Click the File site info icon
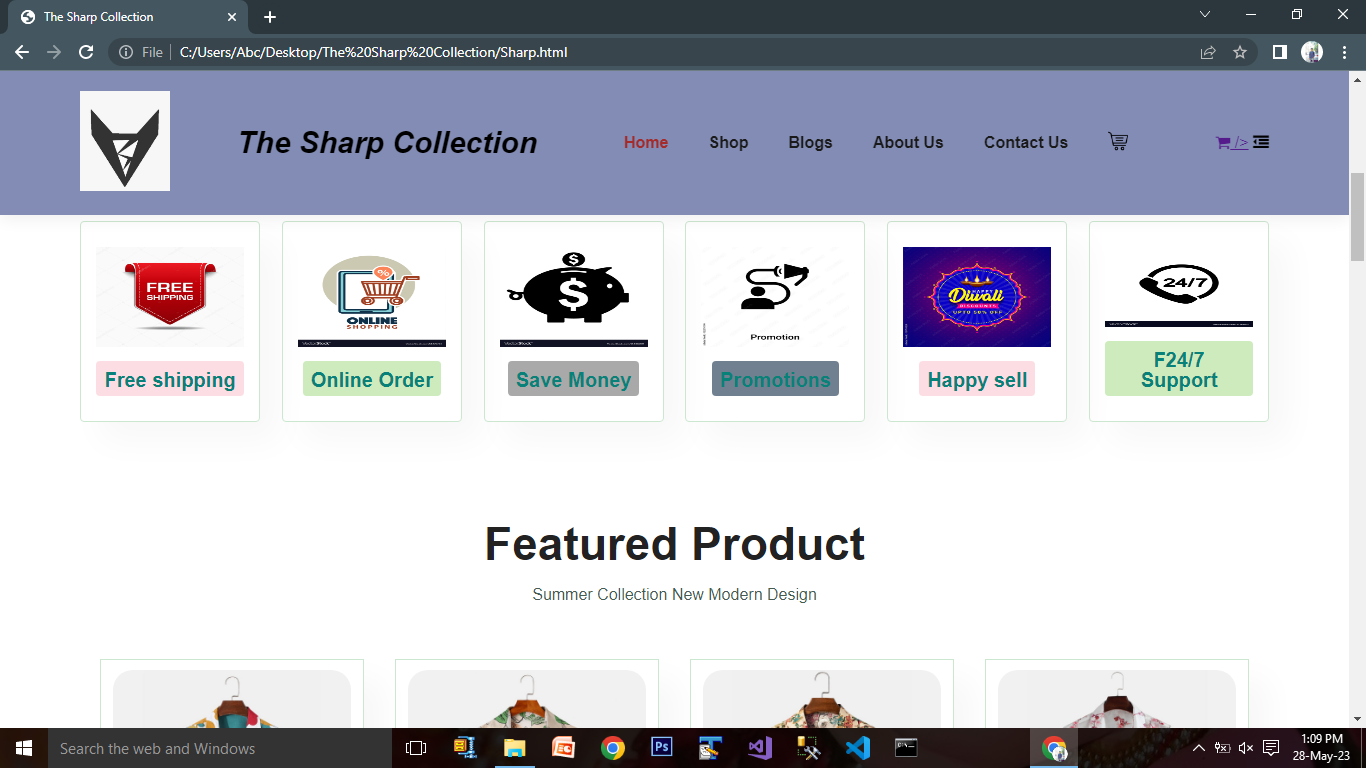Viewport: 1366px width, 768px height. 126,52
